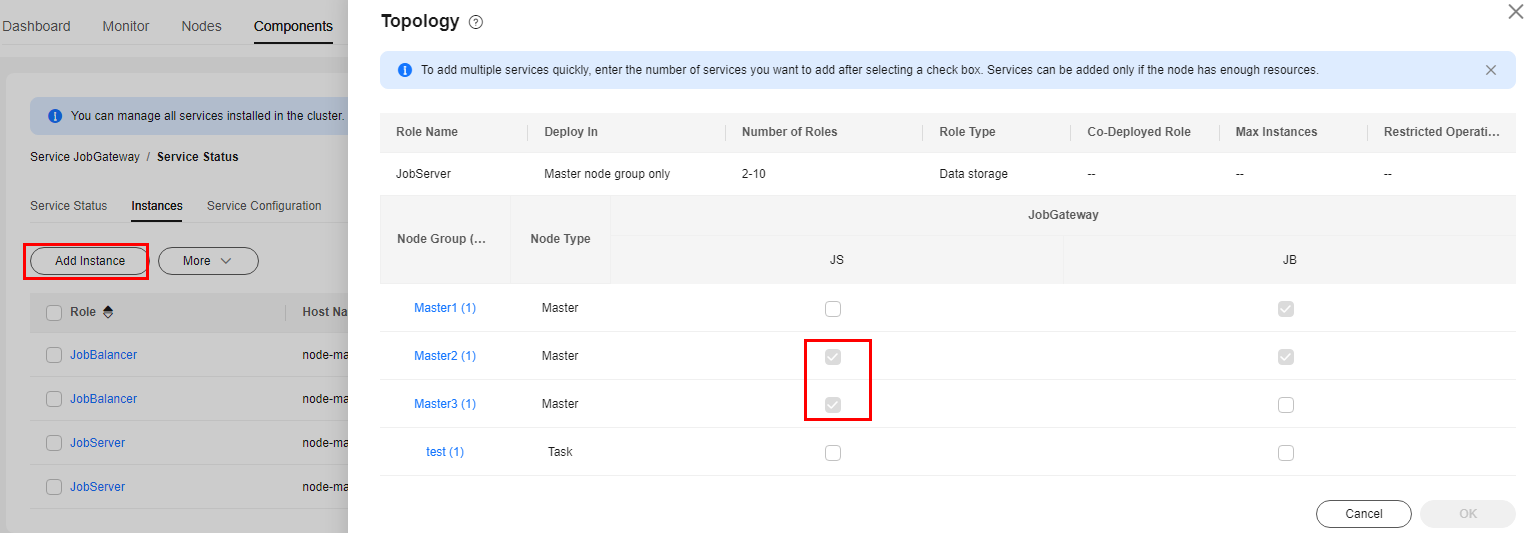Screen dimensions: 1530x533
Task: Open the Master2 (1) node group link
Action: pyautogui.click(x=445, y=356)
